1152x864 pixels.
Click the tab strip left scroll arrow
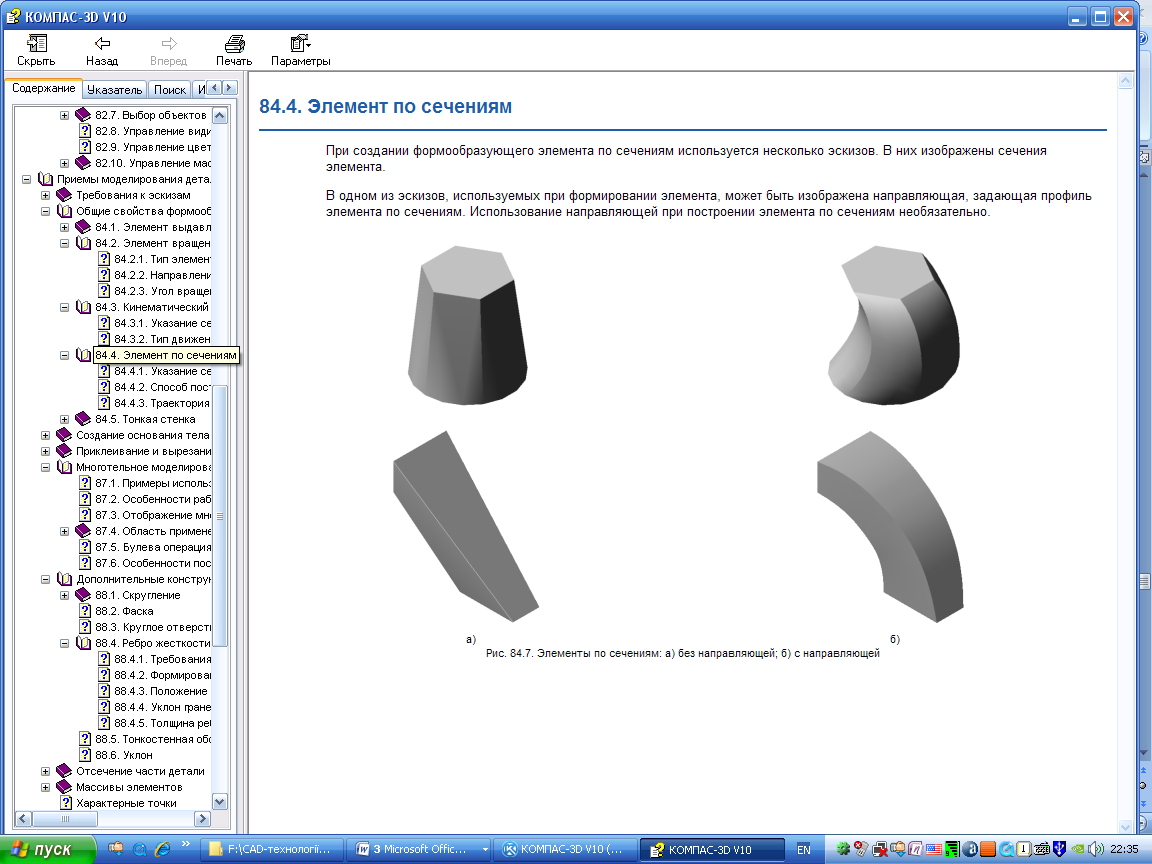click(x=215, y=88)
